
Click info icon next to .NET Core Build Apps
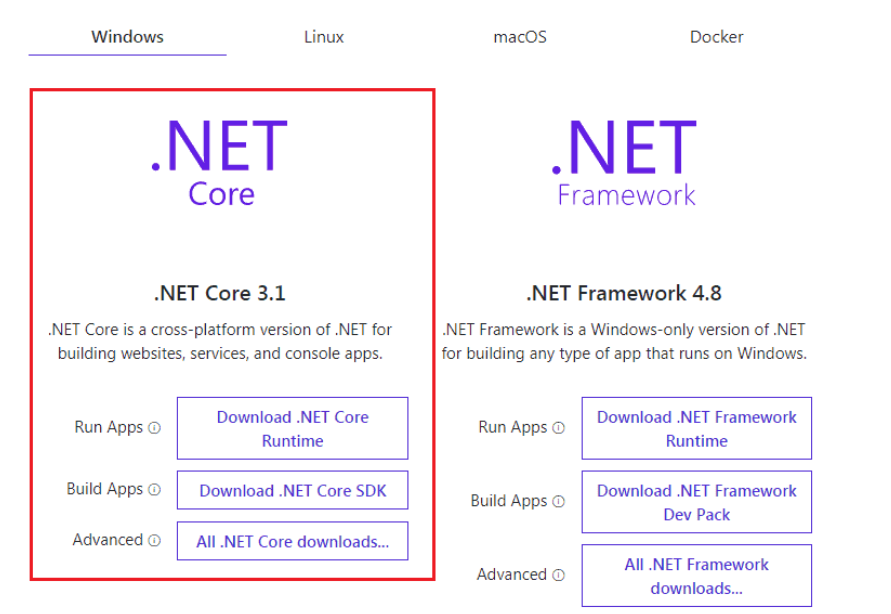(155, 490)
